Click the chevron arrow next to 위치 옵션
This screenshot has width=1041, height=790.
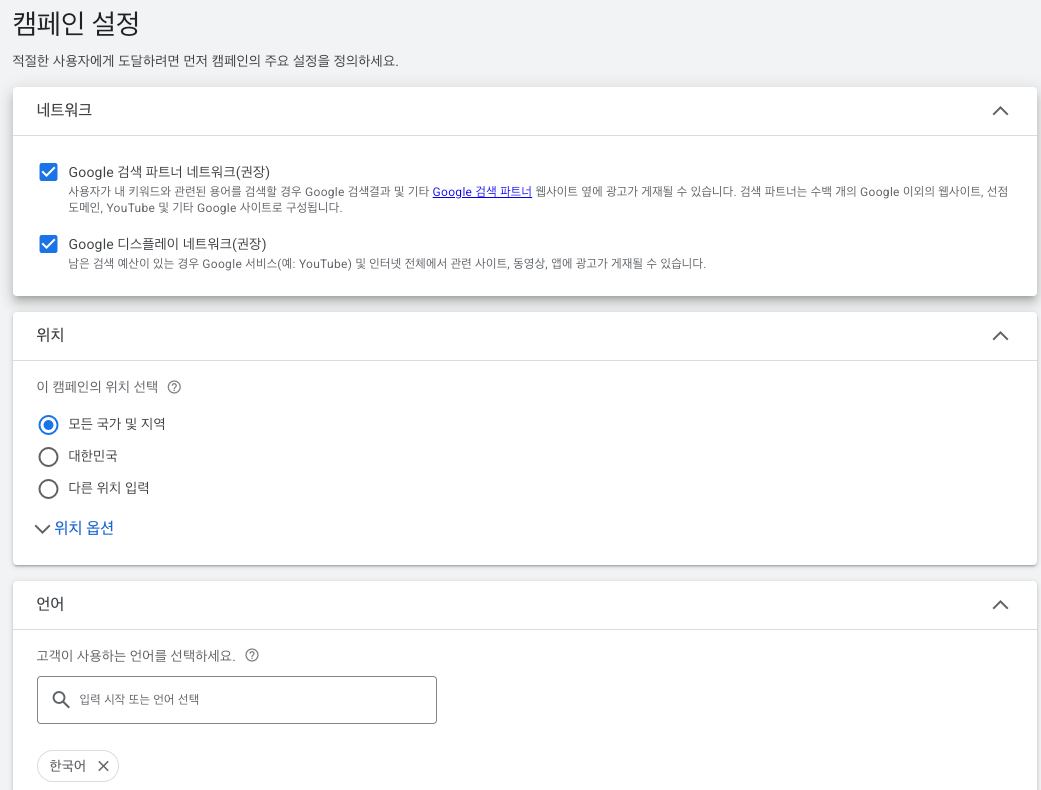pos(42,528)
